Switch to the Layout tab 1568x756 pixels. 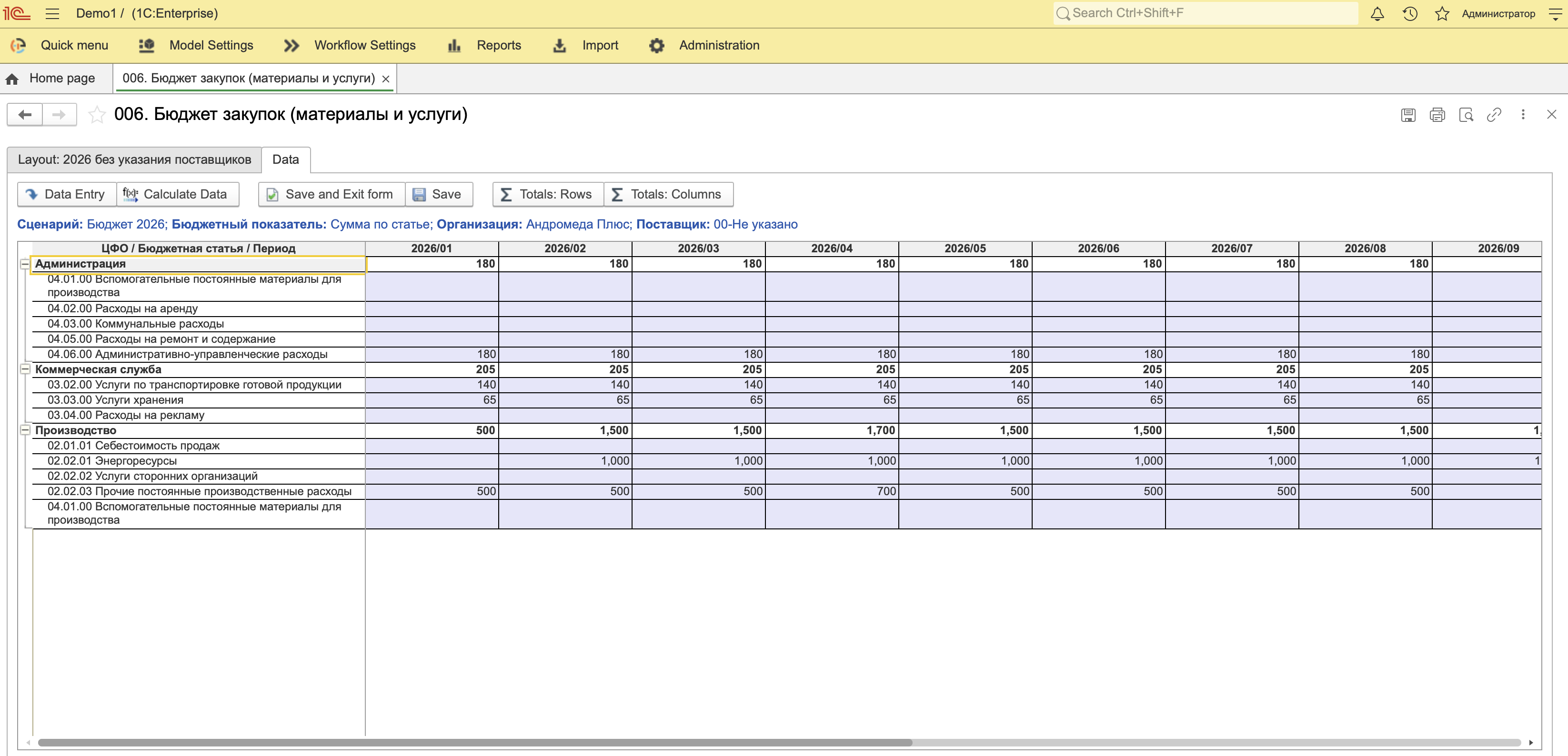pos(134,159)
